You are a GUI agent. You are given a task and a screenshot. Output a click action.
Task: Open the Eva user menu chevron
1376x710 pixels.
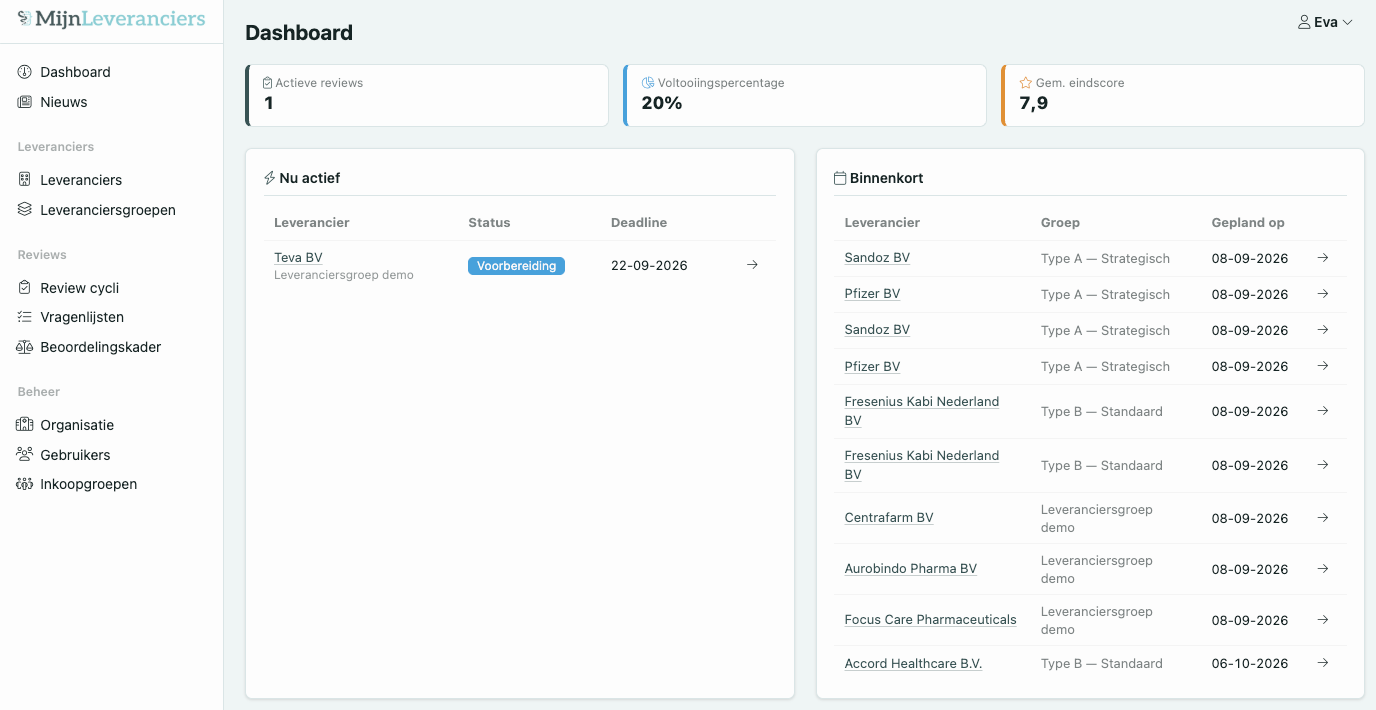(1347, 22)
